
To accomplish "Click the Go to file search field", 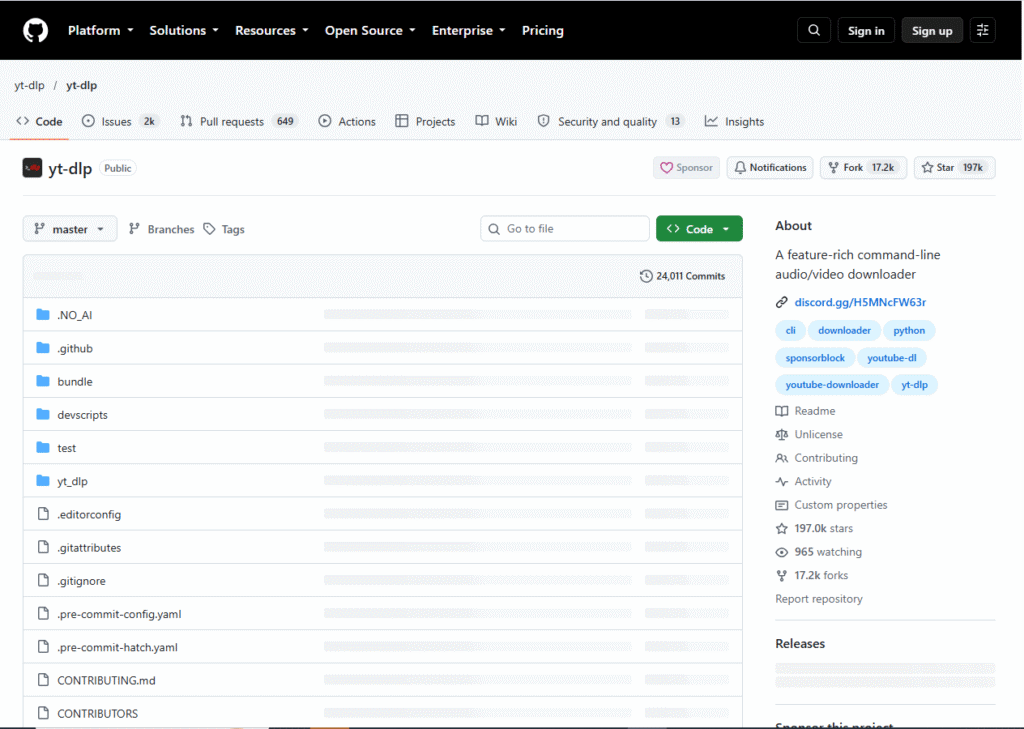I will tap(565, 229).
